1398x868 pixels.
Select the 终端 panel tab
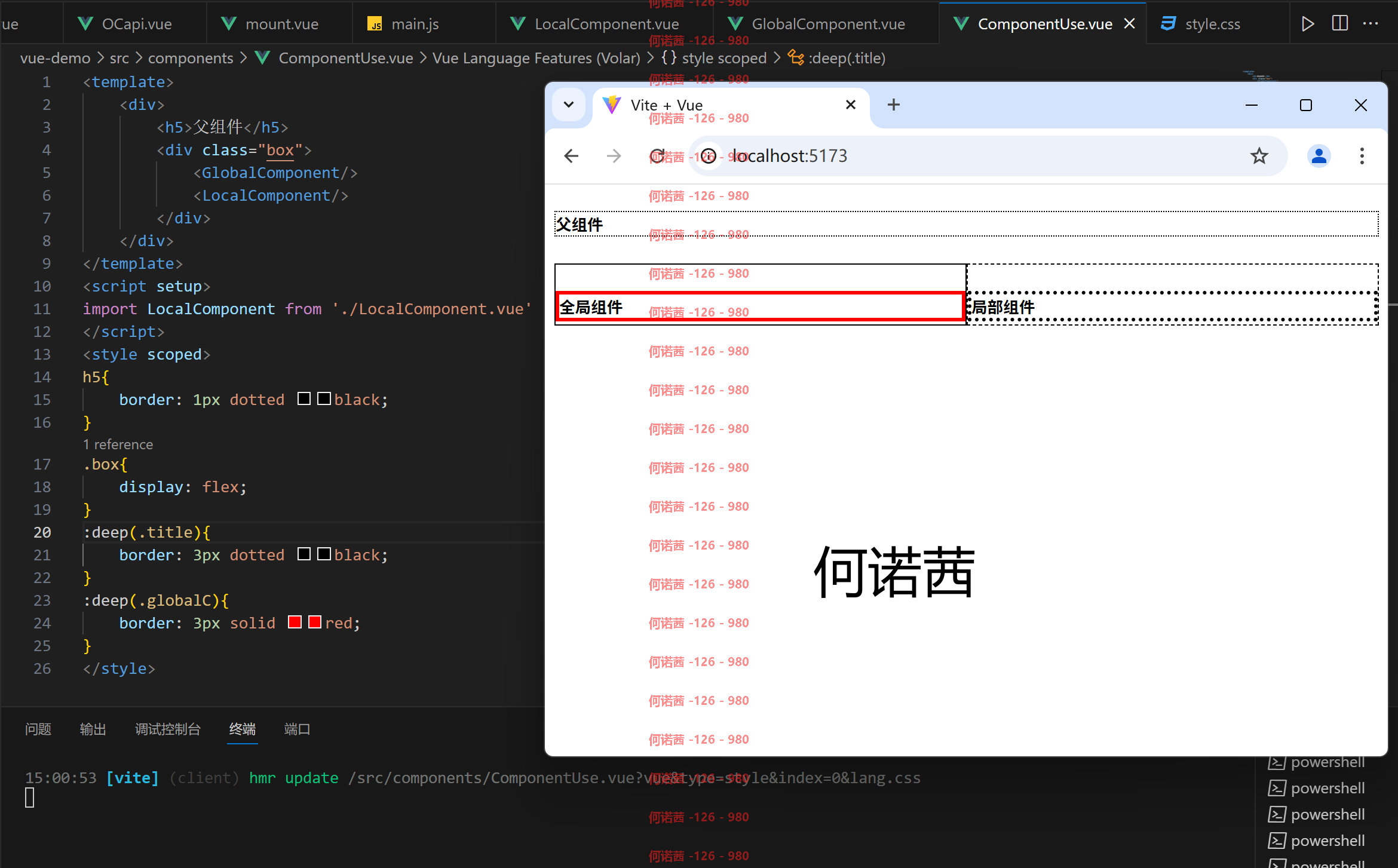(x=242, y=729)
